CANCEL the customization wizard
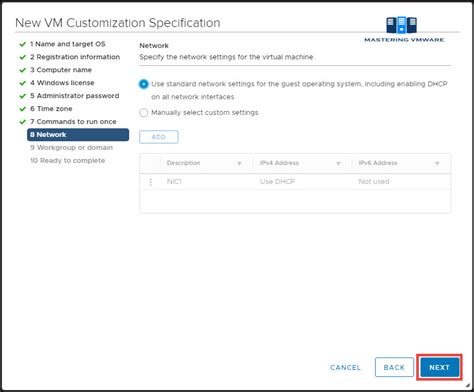 coord(345,367)
